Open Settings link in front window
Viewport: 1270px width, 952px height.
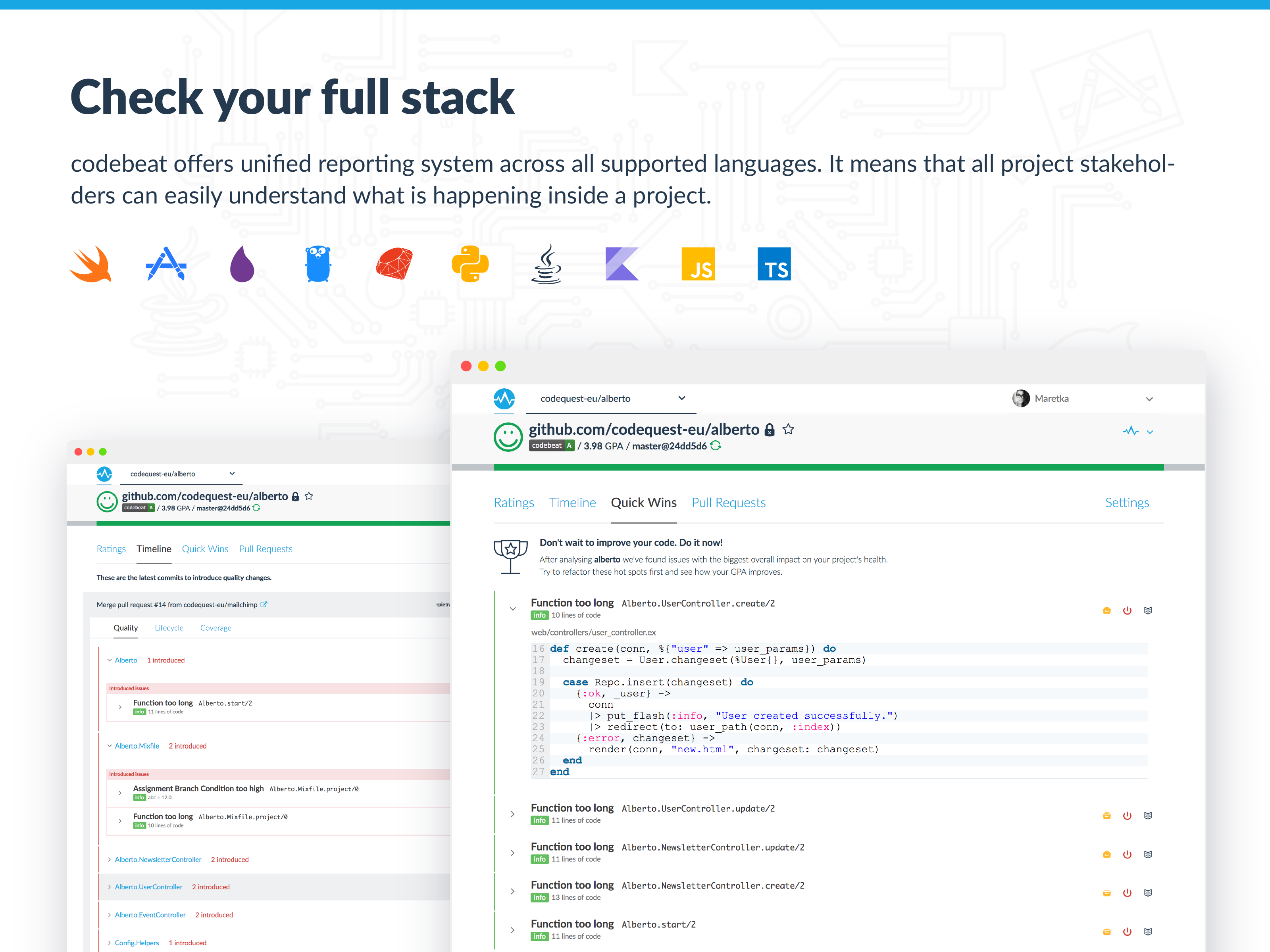[1127, 503]
